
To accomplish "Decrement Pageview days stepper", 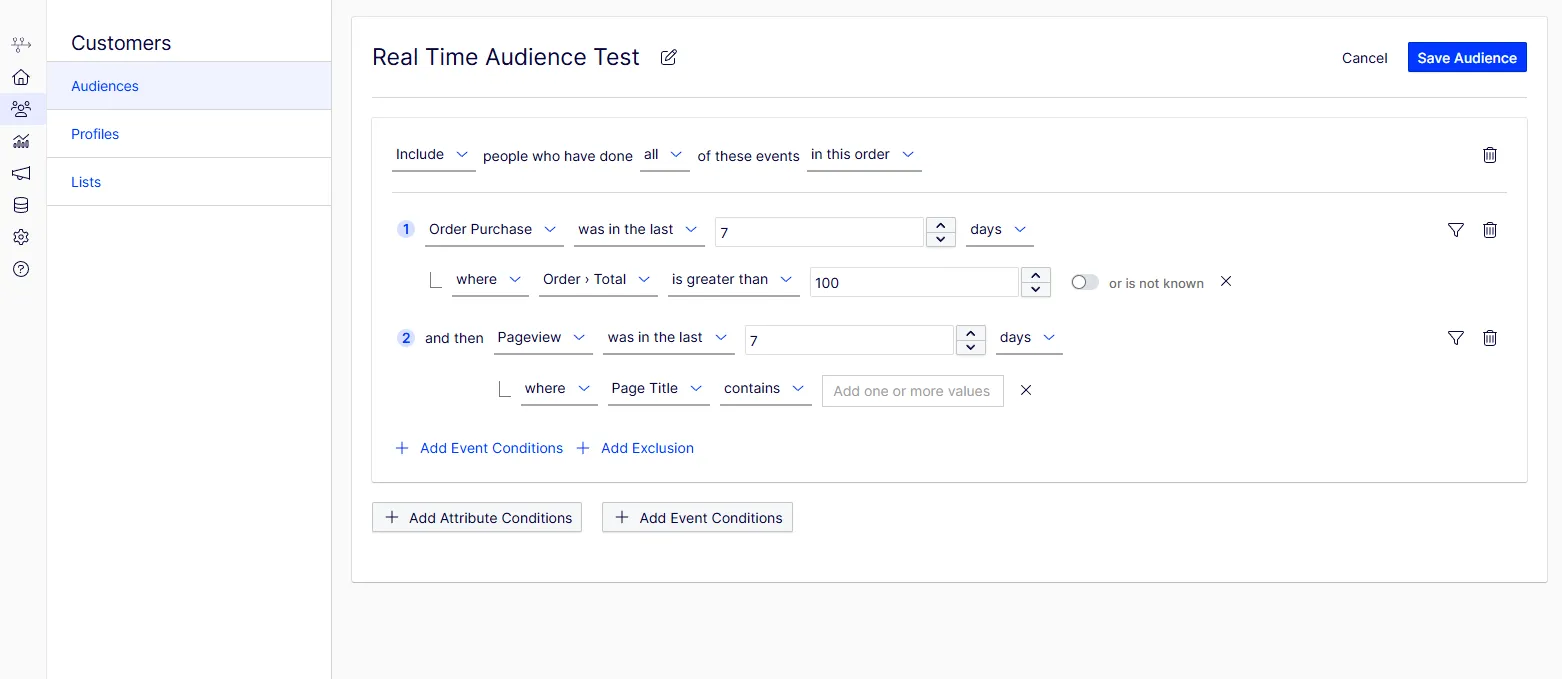I will click(971, 347).
